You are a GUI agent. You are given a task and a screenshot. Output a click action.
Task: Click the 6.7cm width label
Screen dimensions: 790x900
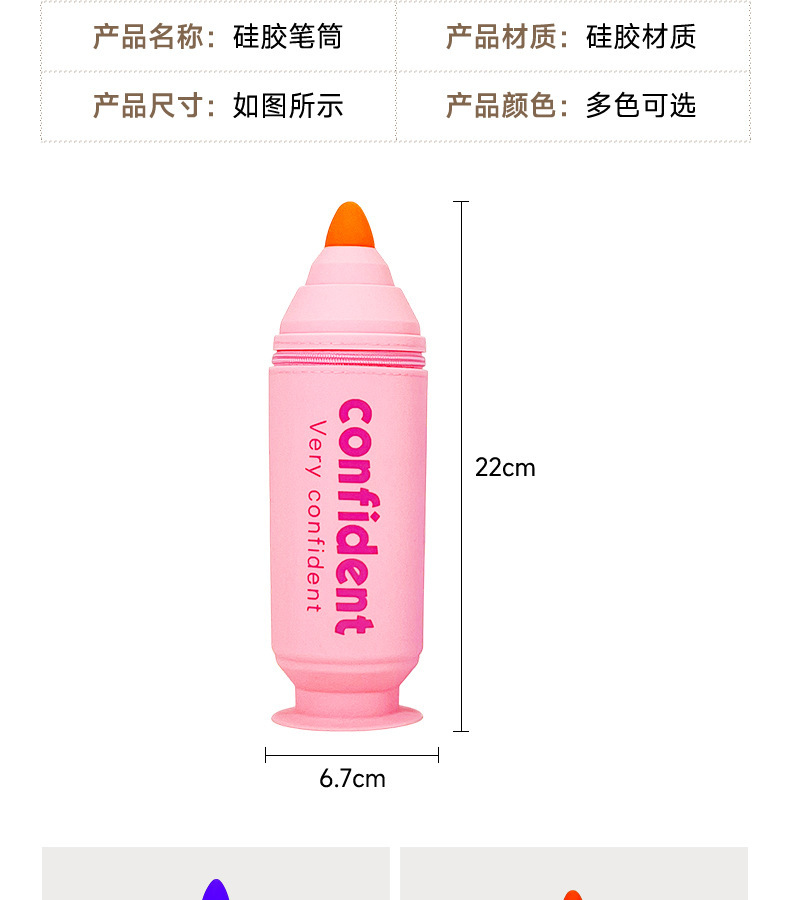click(353, 779)
